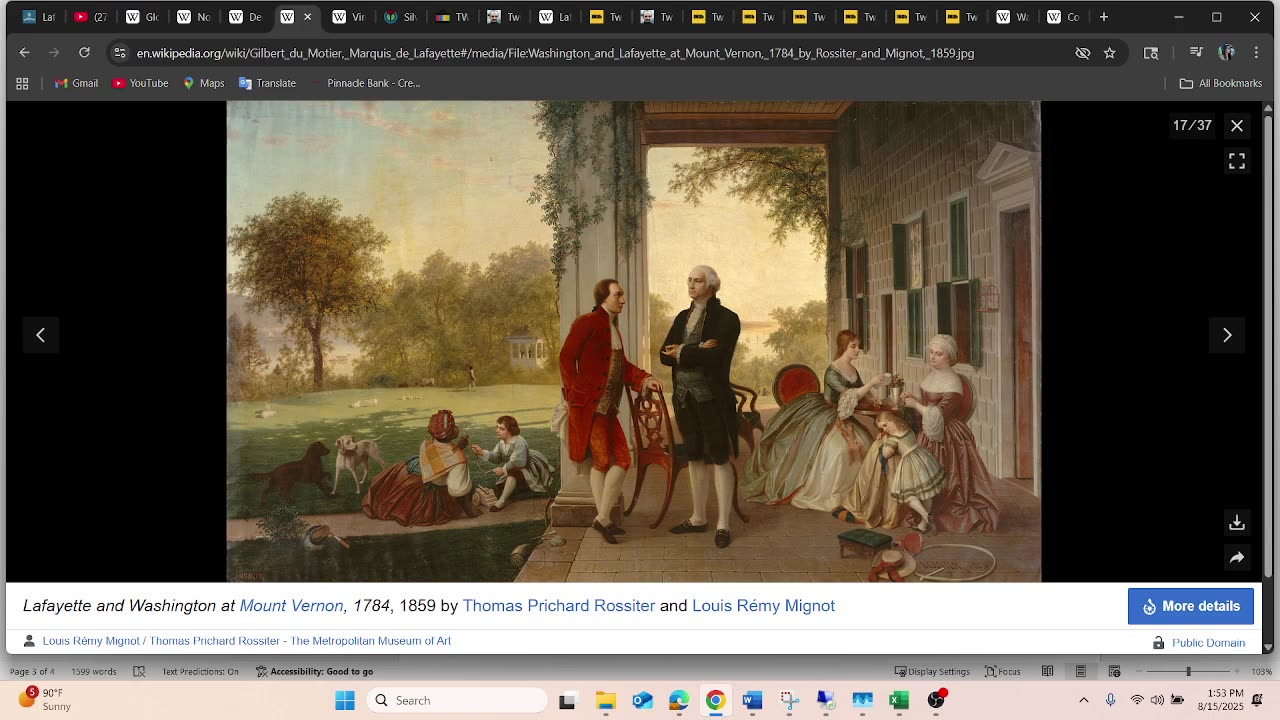Open Snipping Tool from taskbar
The height and width of the screenshot is (720, 1280).
[789, 700]
